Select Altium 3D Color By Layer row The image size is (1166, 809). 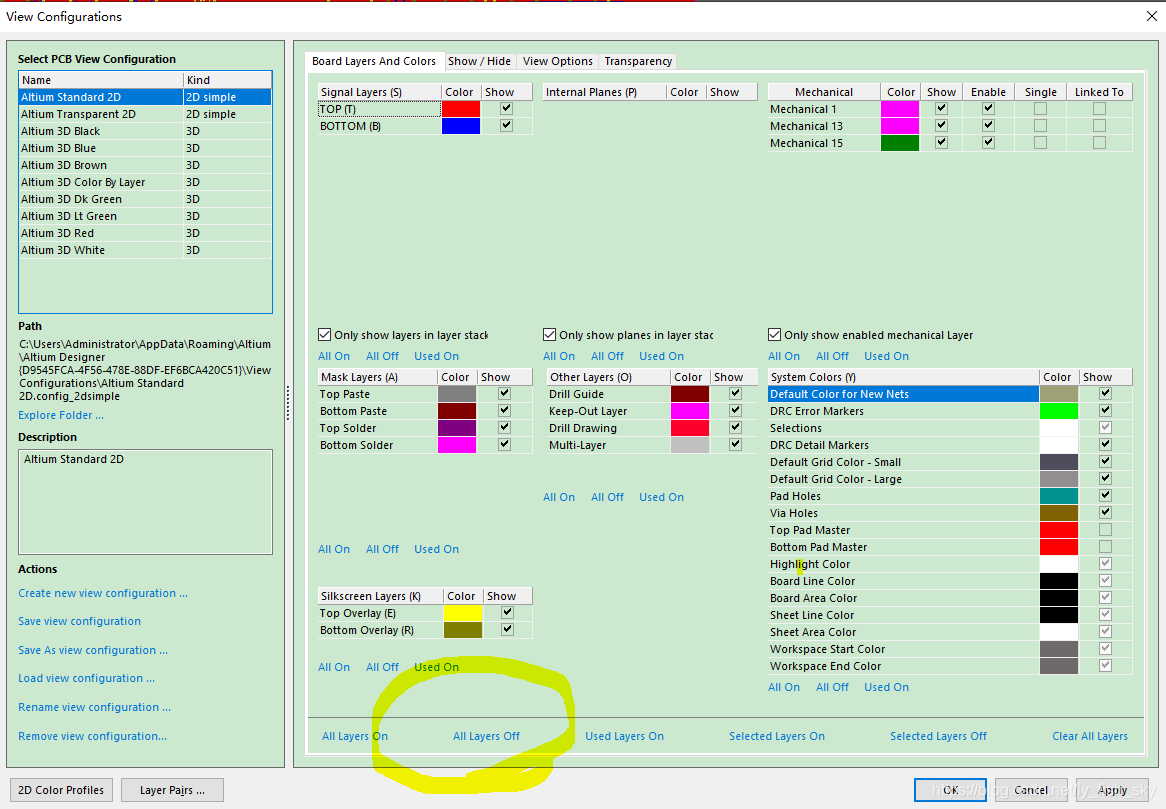pos(145,182)
